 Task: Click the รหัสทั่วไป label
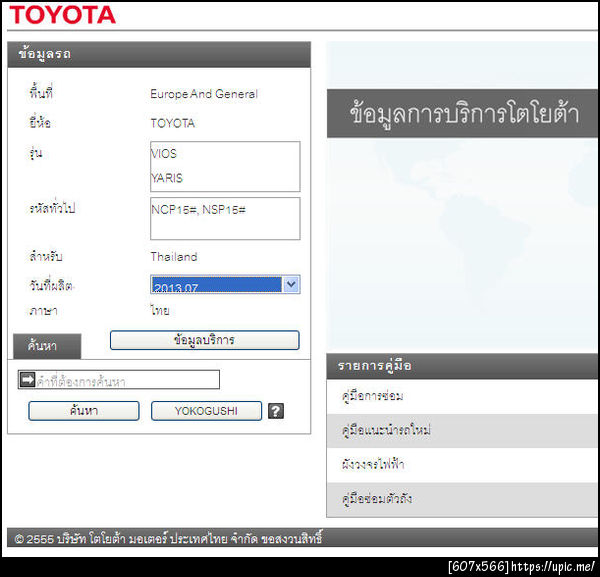pos(52,209)
